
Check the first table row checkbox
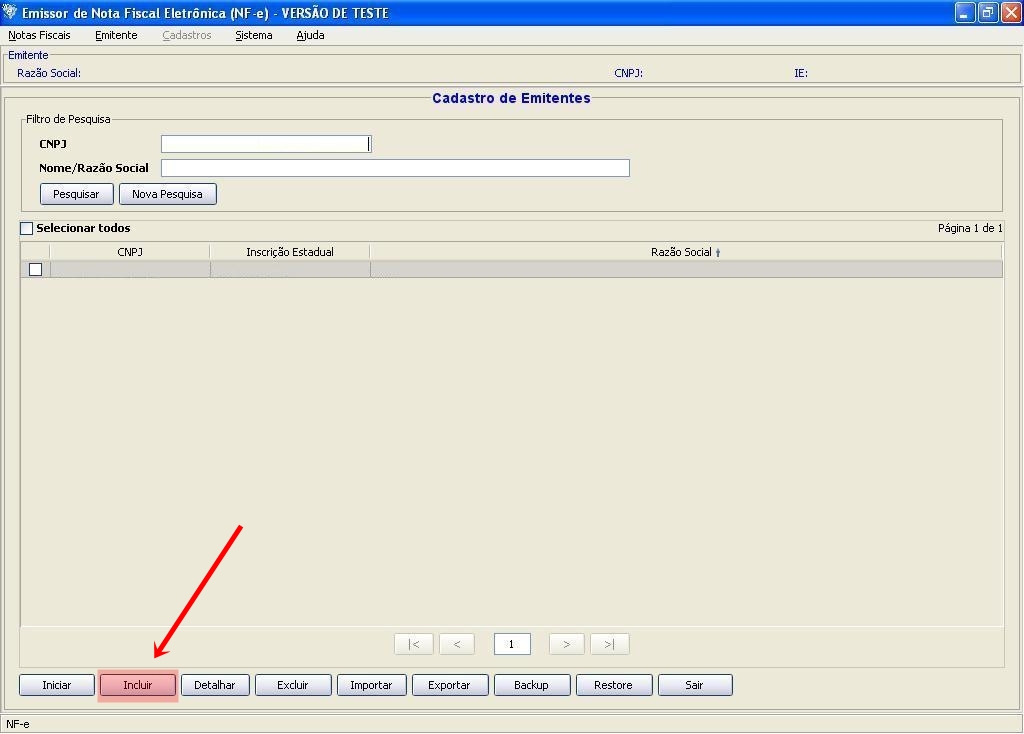point(35,269)
